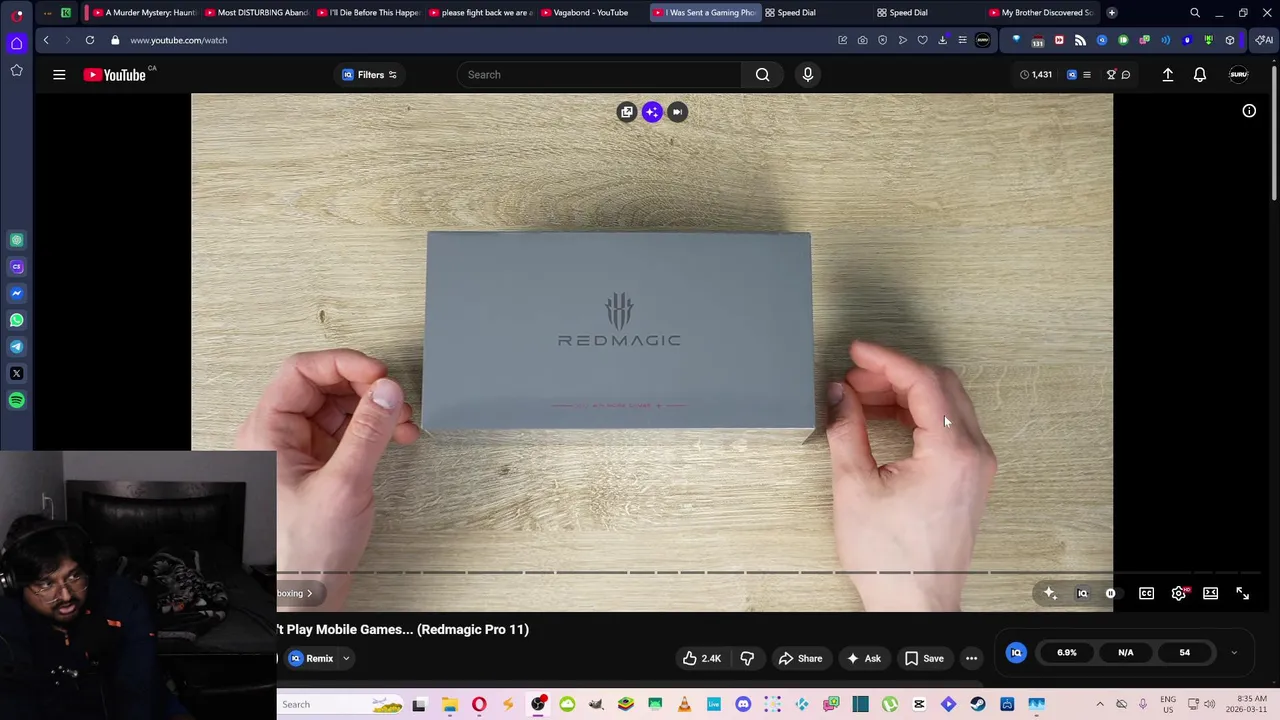Open the browser downloads icon

[x=942, y=40]
